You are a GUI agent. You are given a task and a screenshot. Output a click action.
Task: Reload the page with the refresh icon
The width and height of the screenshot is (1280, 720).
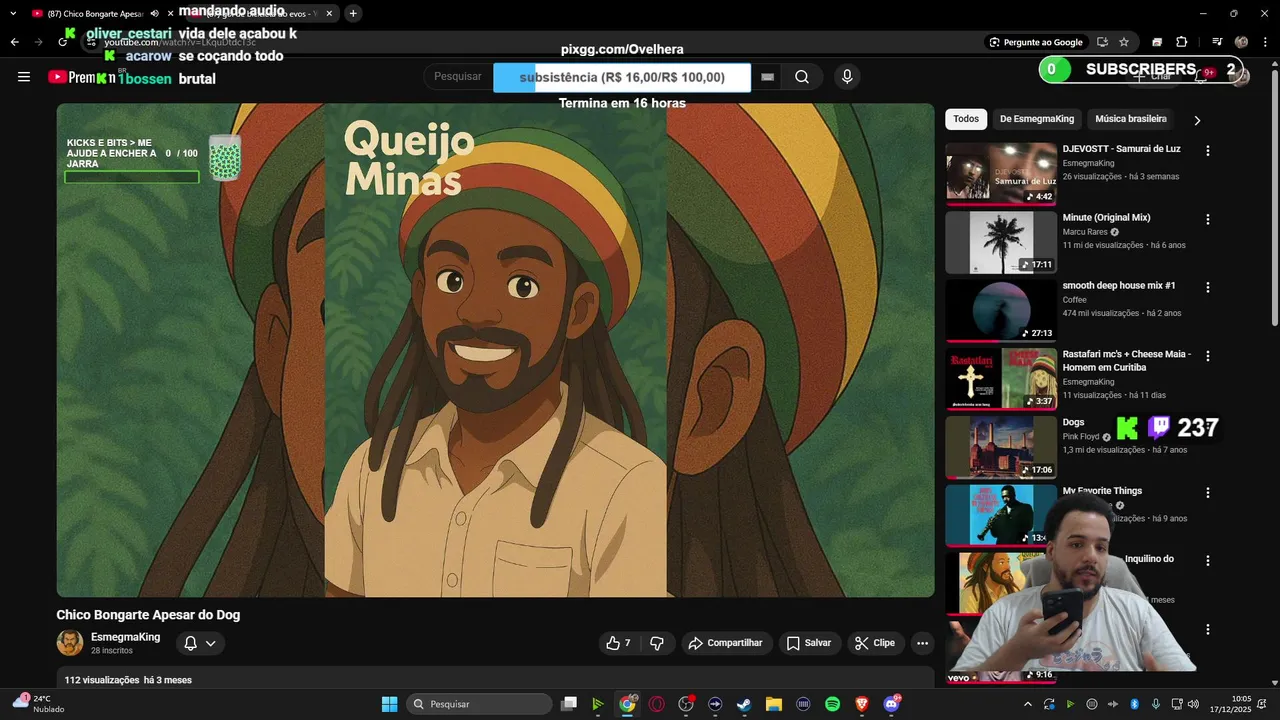tap(62, 42)
